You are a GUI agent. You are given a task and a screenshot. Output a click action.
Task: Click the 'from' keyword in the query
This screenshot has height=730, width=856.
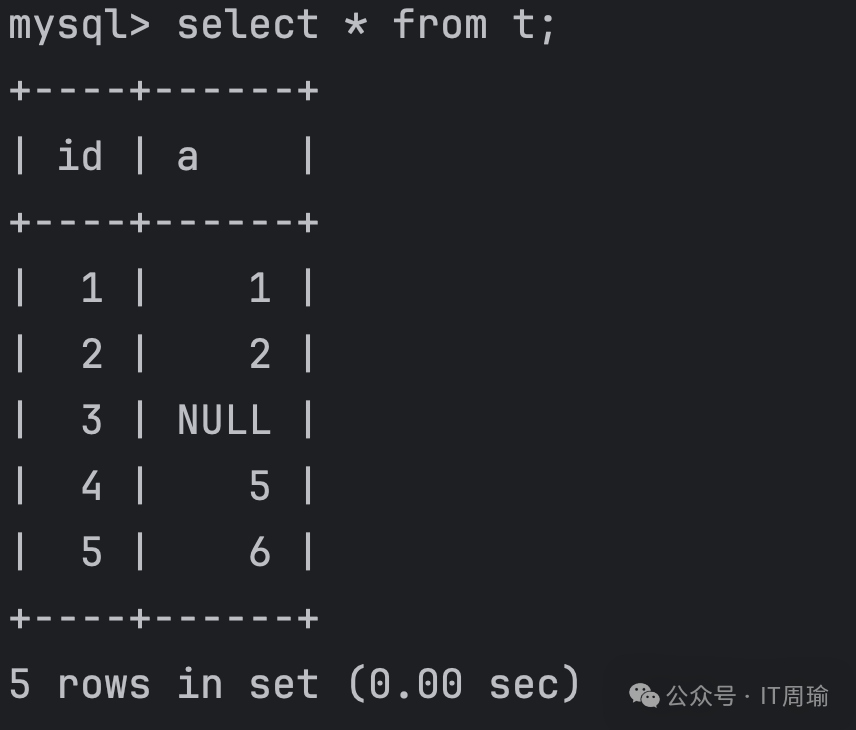pyautogui.click(x=439, y=24)
